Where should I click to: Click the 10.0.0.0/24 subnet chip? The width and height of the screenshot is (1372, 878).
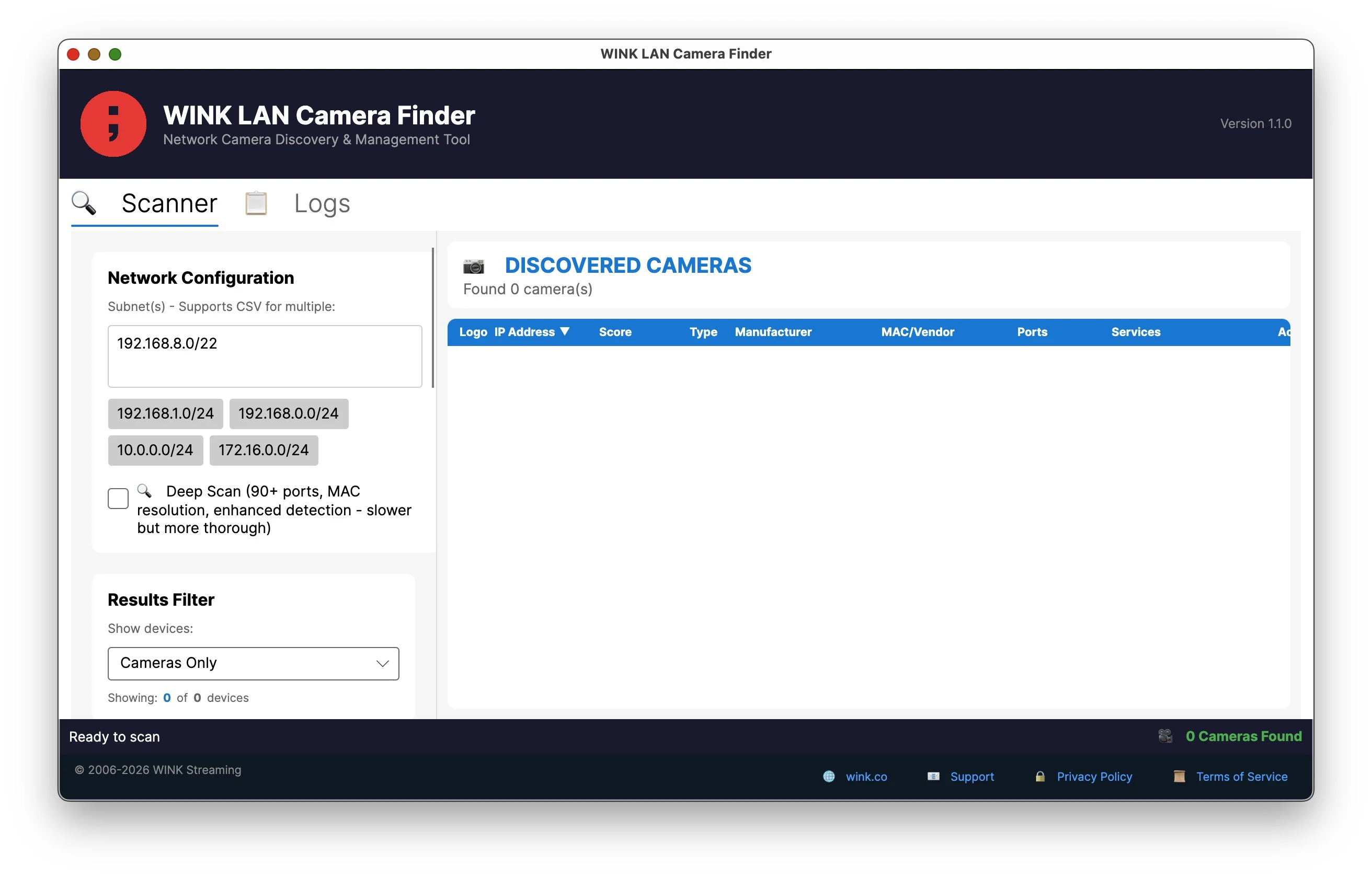coord(155,450)
